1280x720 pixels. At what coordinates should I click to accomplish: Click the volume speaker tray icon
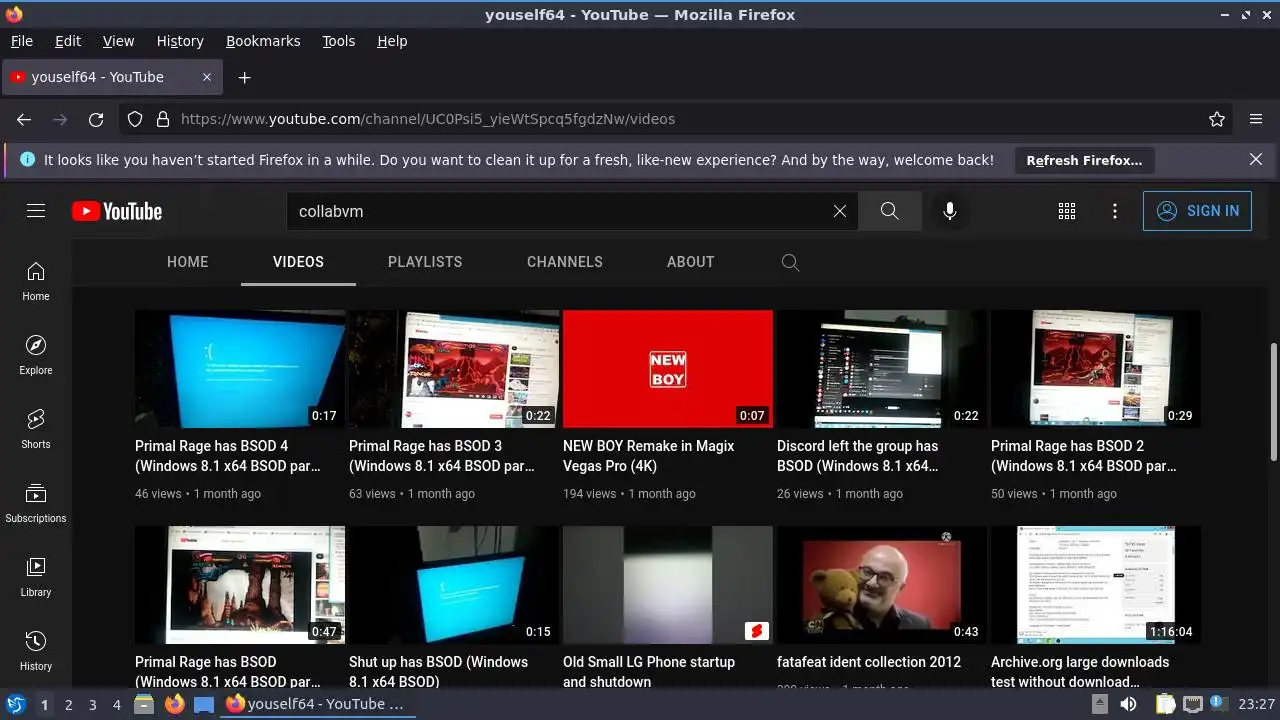1128,704
